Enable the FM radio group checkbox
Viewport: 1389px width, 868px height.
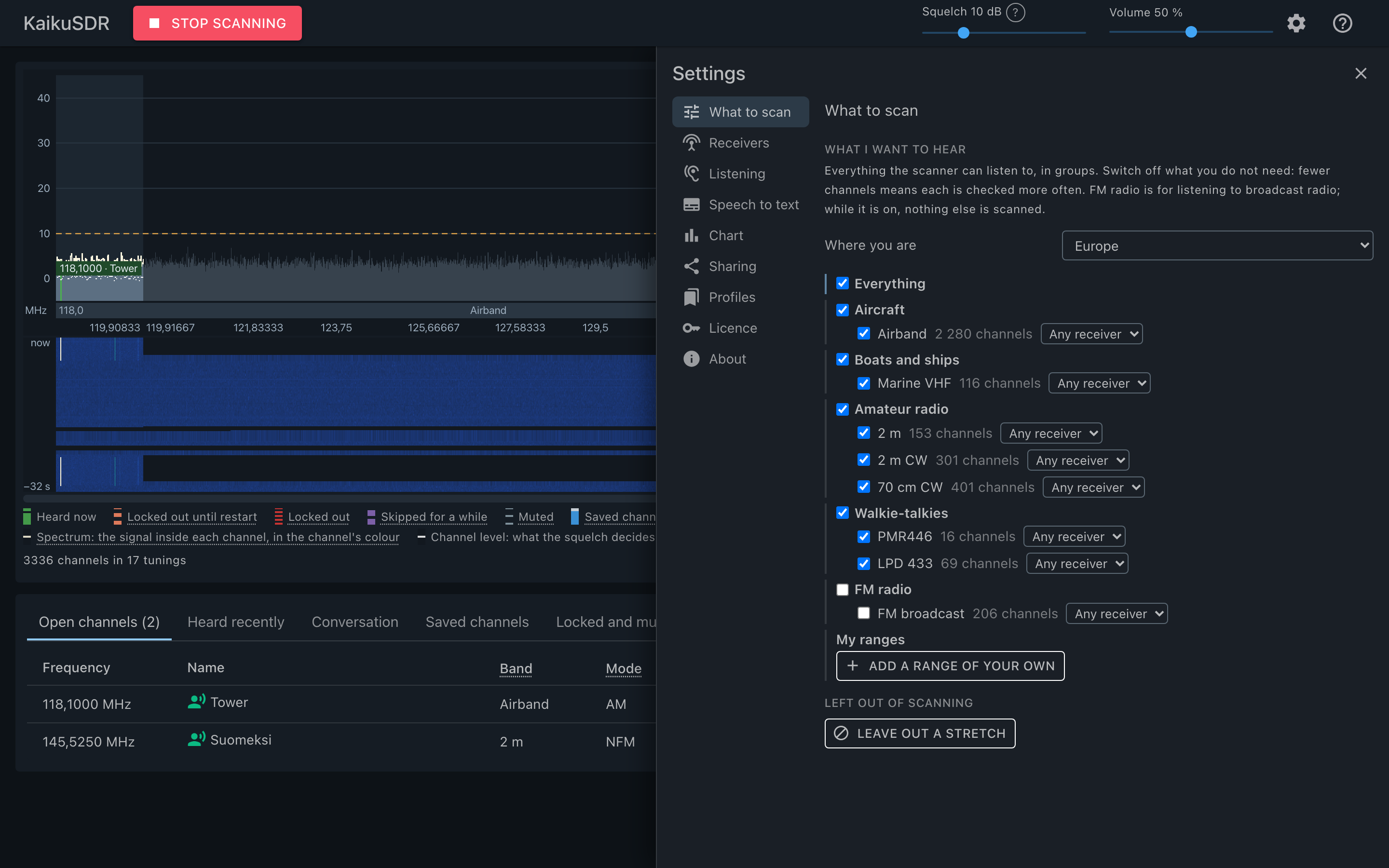coord(842,590)
